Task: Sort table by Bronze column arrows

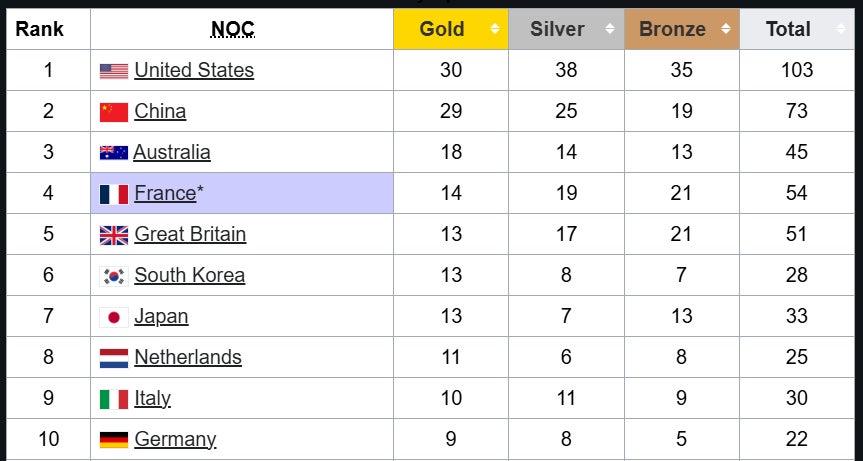Action: click(x=725, y=29)
